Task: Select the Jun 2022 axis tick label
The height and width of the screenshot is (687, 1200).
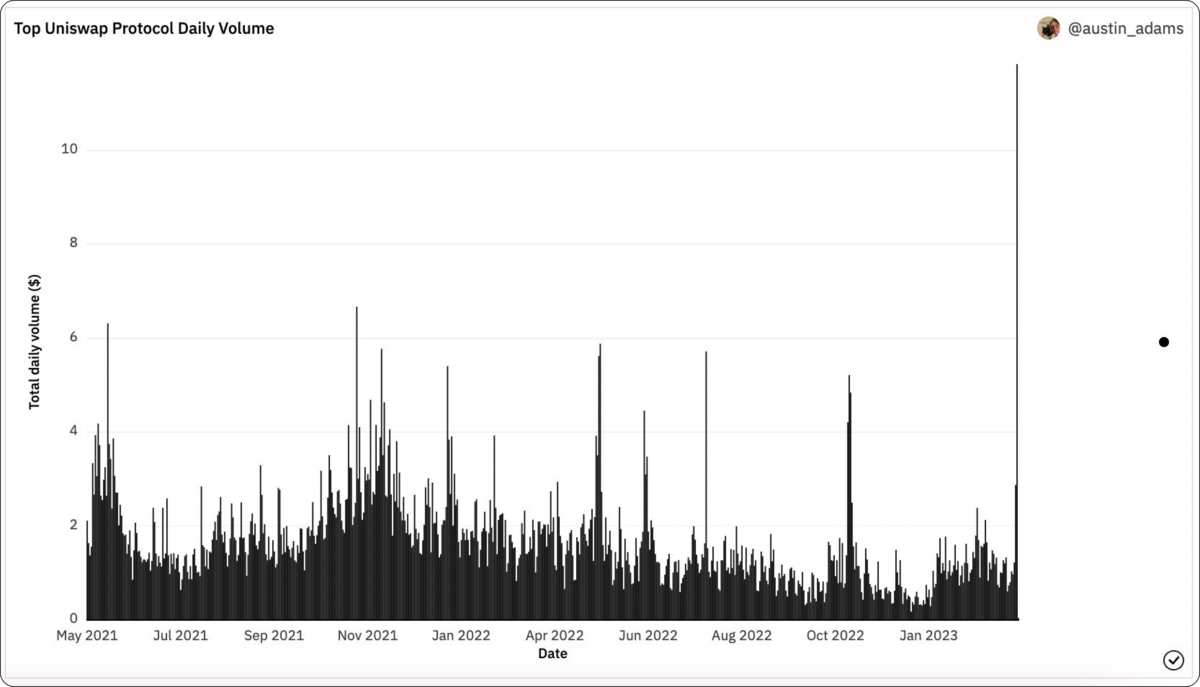Action: [x=648, y=636]
